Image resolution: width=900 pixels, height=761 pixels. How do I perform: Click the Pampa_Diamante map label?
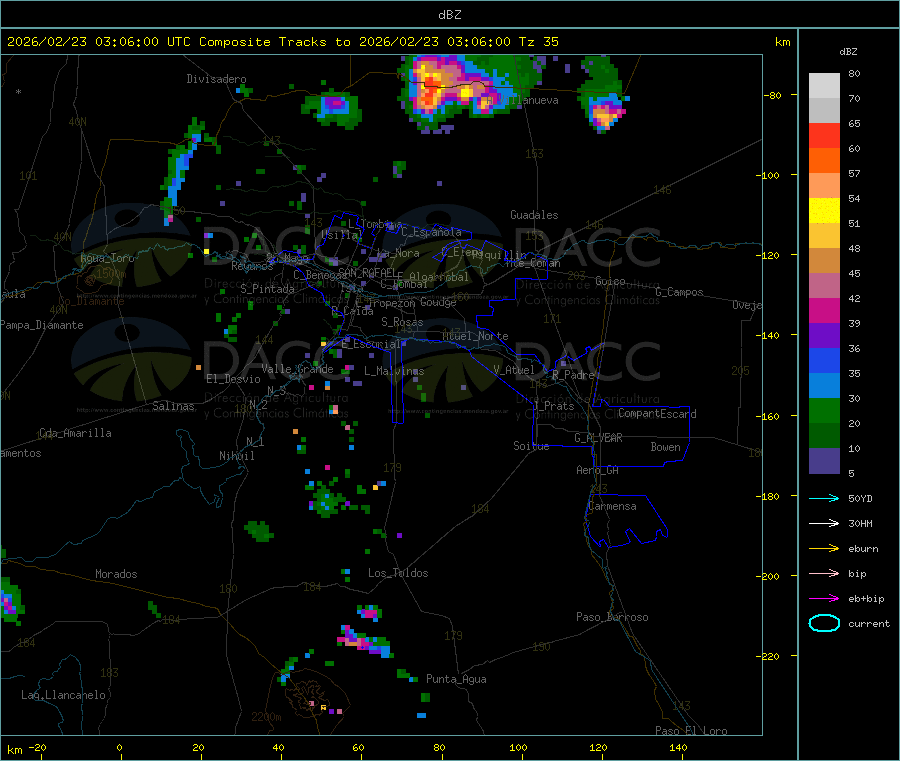click(42, 325)
